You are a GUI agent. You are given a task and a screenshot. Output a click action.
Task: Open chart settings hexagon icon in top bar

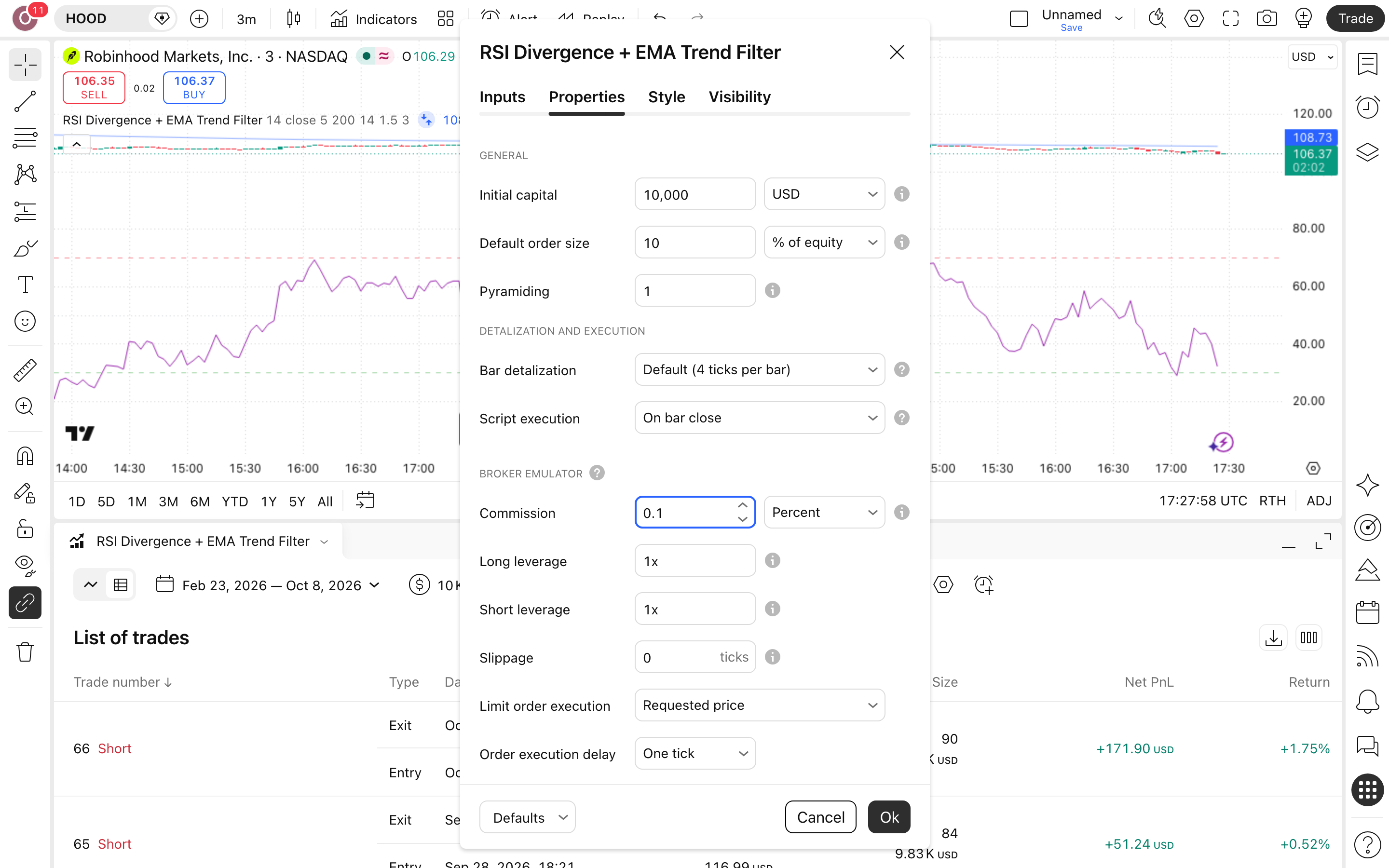(1194, 18)
